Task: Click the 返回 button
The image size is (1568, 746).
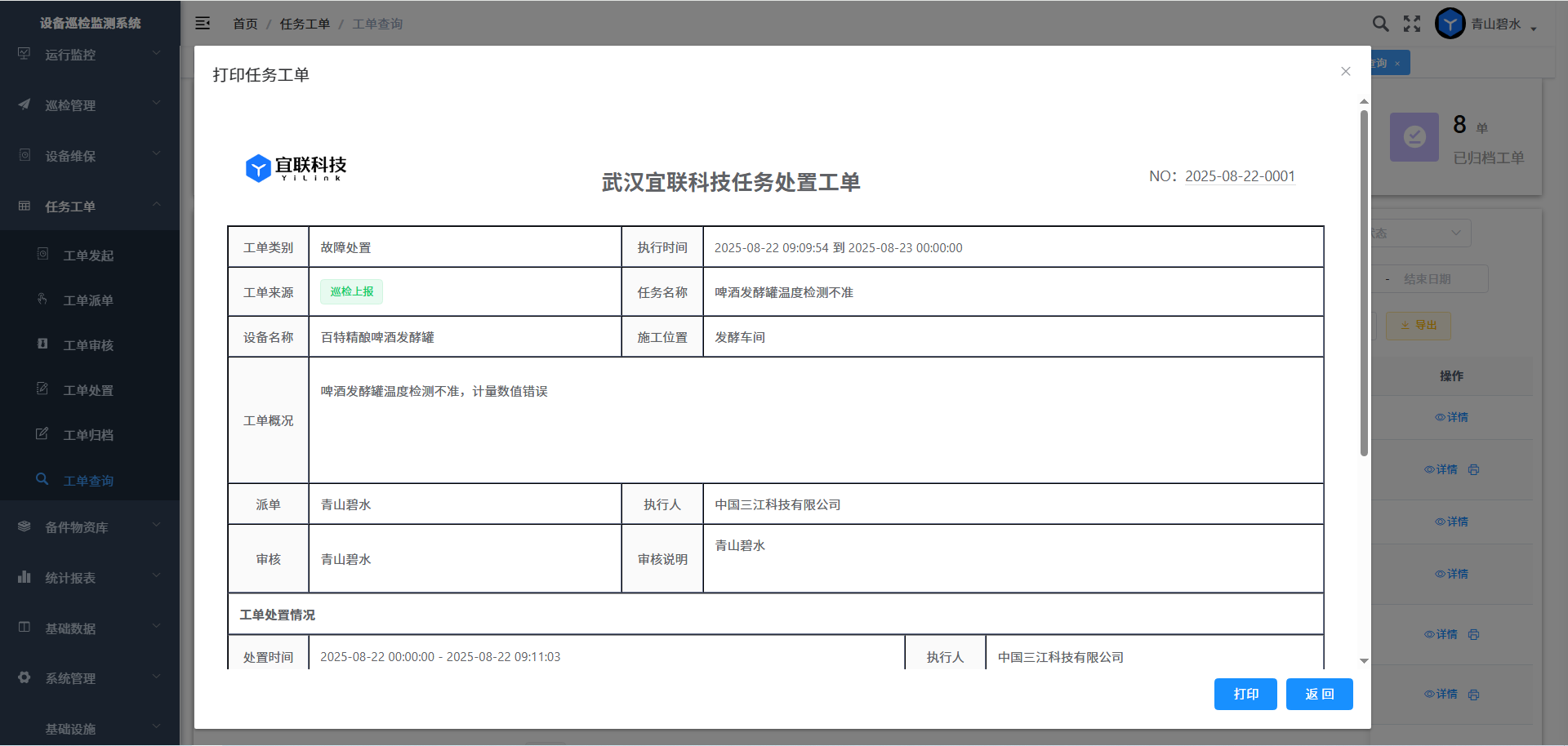Action: coord(1319,694)
